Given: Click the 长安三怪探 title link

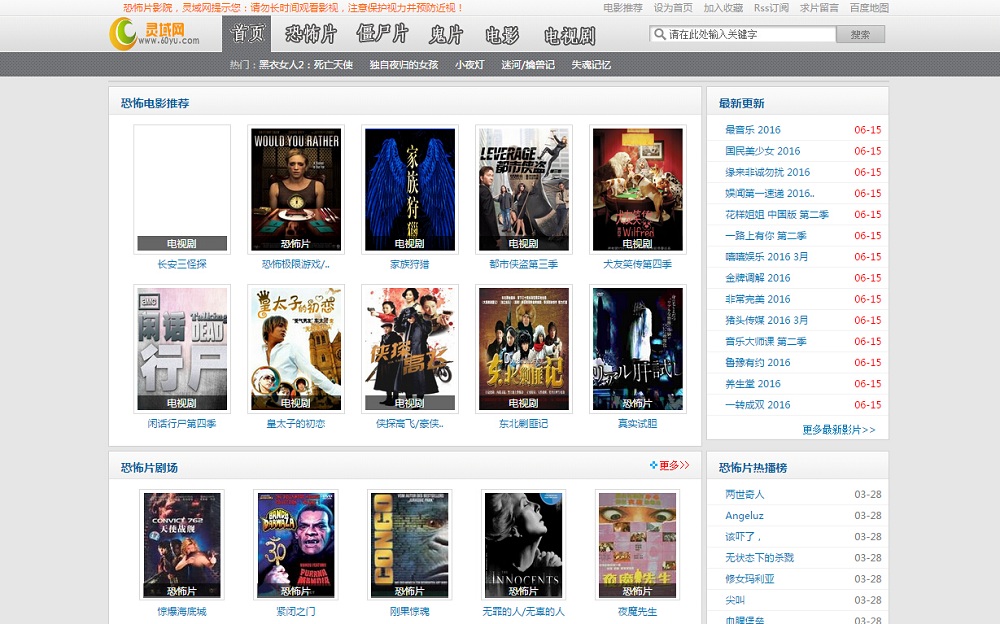Looking at the screenshot, I should [182, 264].
